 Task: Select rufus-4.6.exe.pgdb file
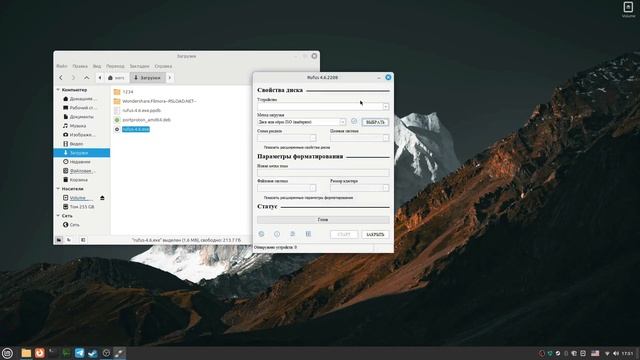pyautogui.click(x=141, y=111)
